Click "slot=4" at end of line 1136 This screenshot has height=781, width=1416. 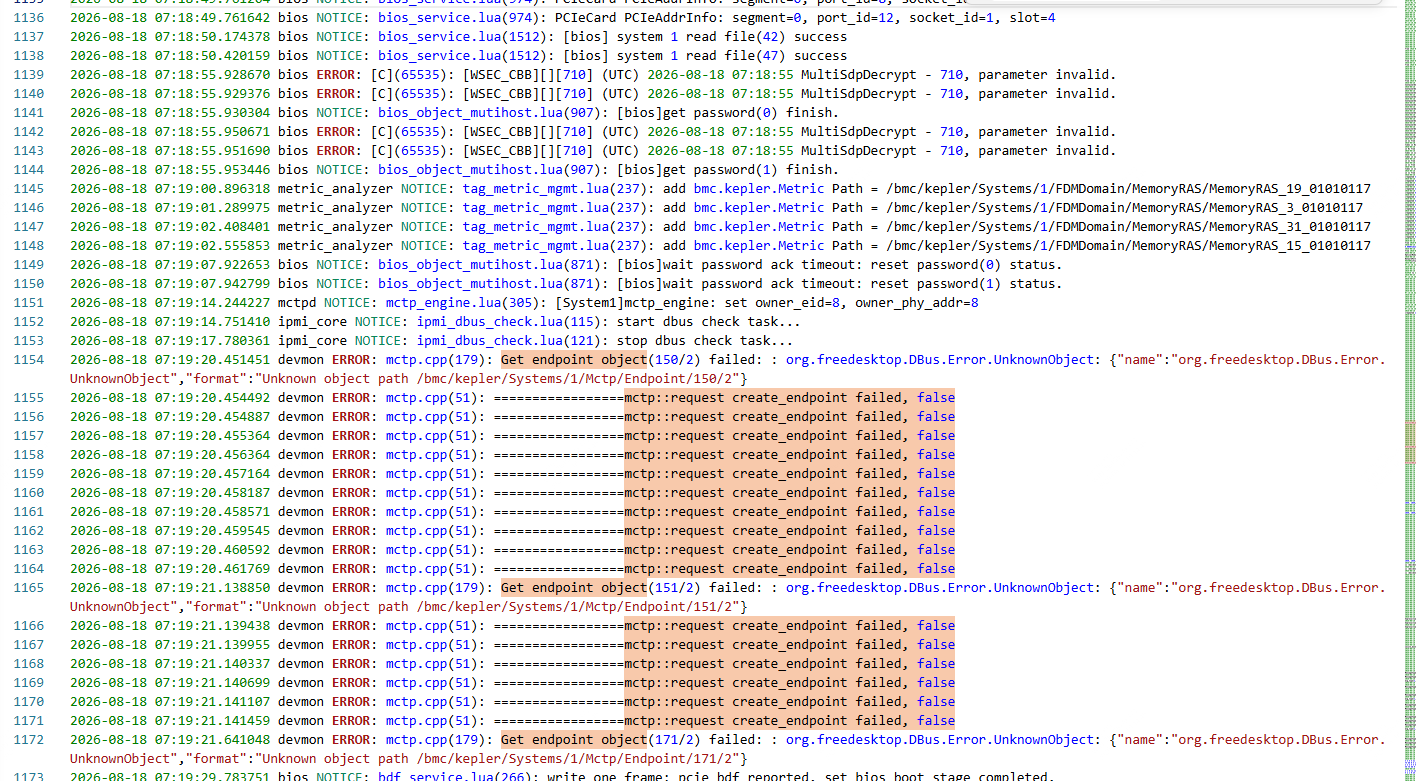click(1032, 18)
